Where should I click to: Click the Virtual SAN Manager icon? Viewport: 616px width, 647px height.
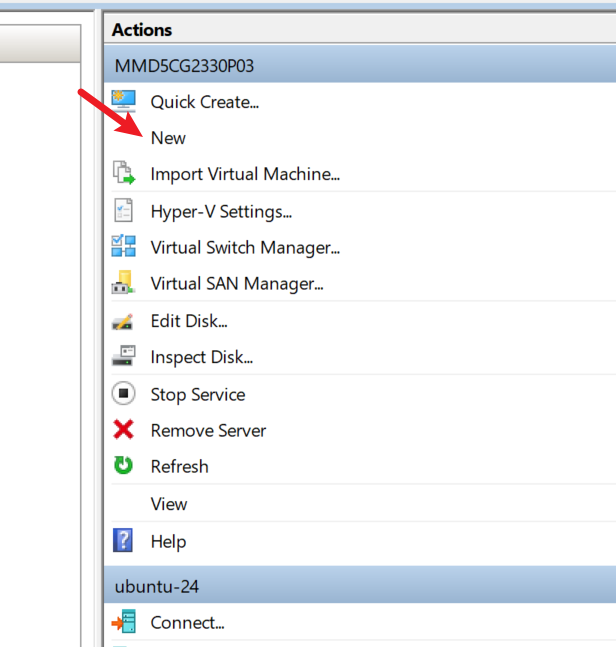pyautogui.click(x=123, y=284)
